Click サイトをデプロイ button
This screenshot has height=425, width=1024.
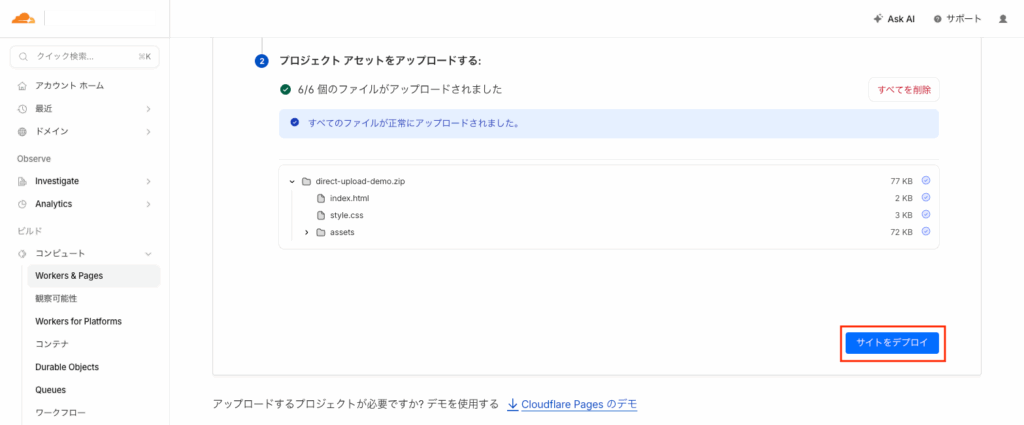tap(892, 343)
